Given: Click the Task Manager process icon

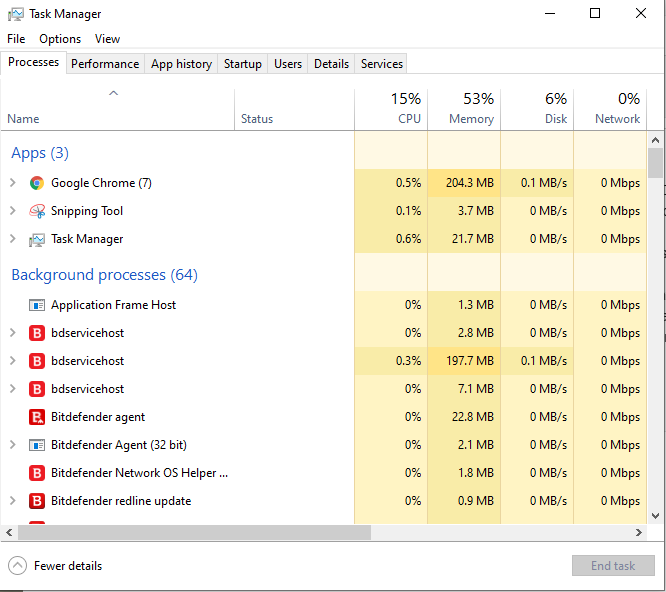Looking at the screenshot, I should pos(37,239).
